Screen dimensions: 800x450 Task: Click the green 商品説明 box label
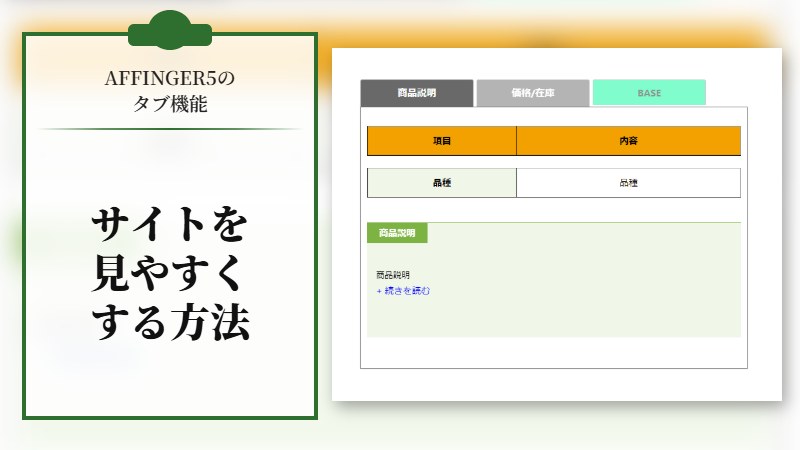tap(397, 233)
